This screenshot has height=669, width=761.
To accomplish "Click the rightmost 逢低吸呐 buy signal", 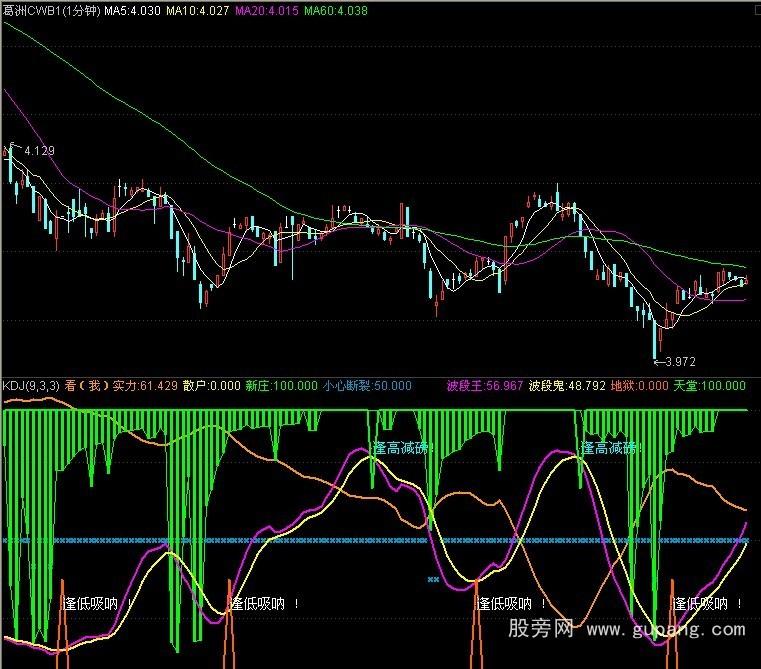I will click(708, 603).
